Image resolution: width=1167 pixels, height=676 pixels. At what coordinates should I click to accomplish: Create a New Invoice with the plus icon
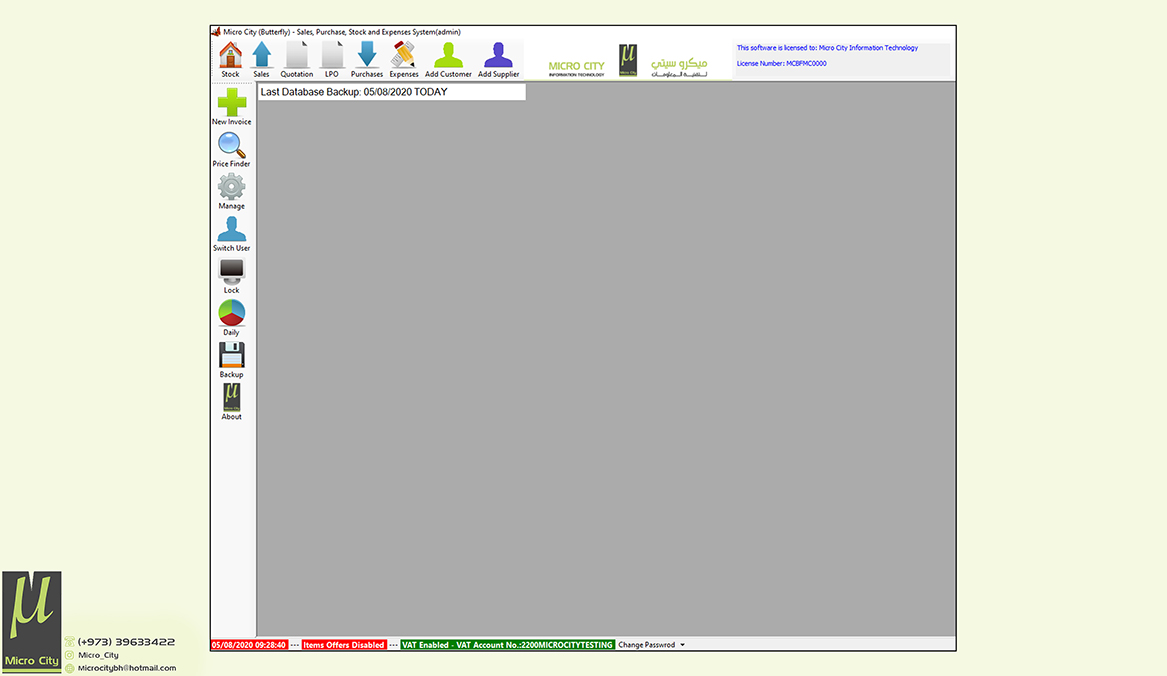231,106
